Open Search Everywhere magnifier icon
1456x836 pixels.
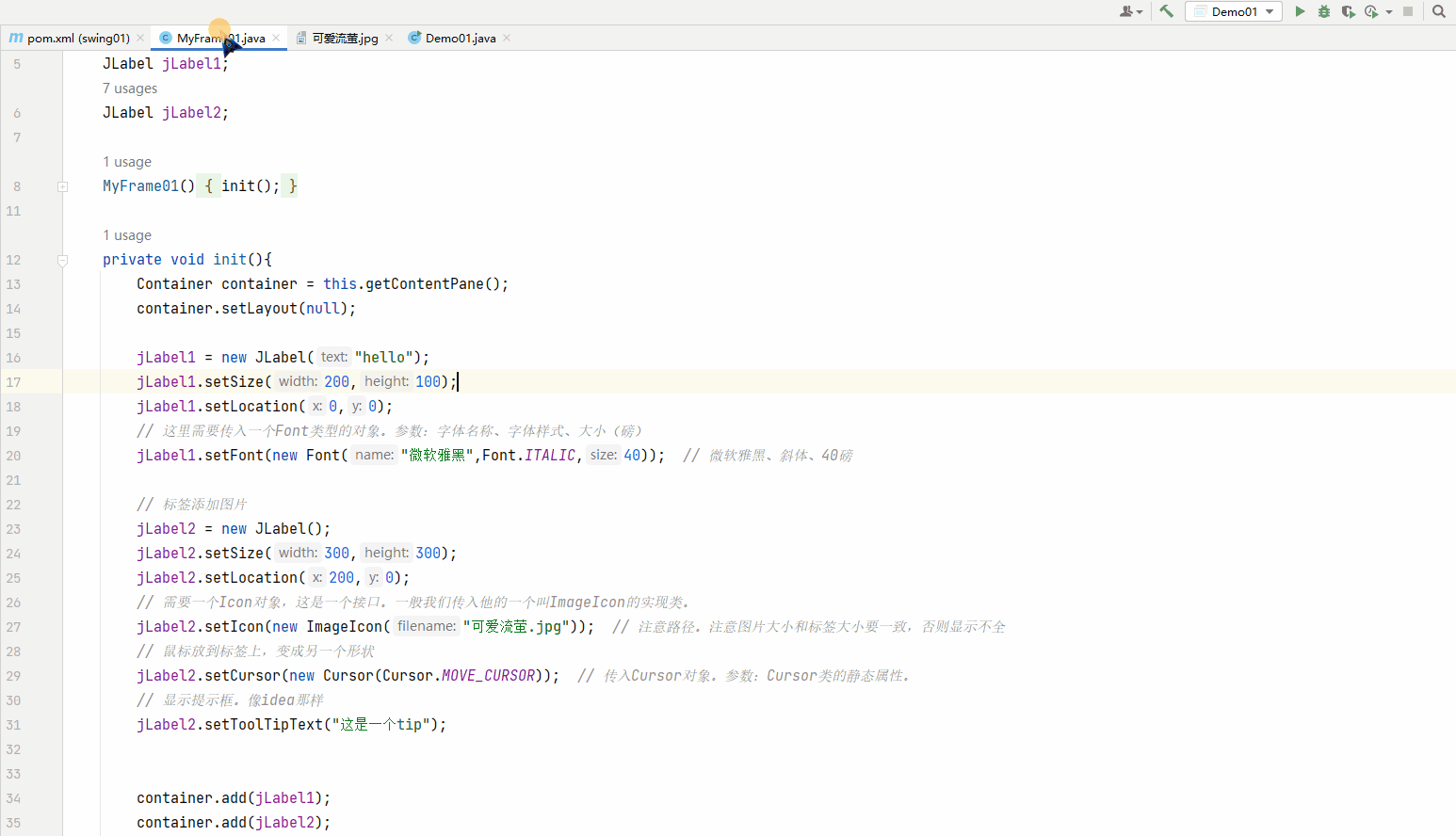1438,11
